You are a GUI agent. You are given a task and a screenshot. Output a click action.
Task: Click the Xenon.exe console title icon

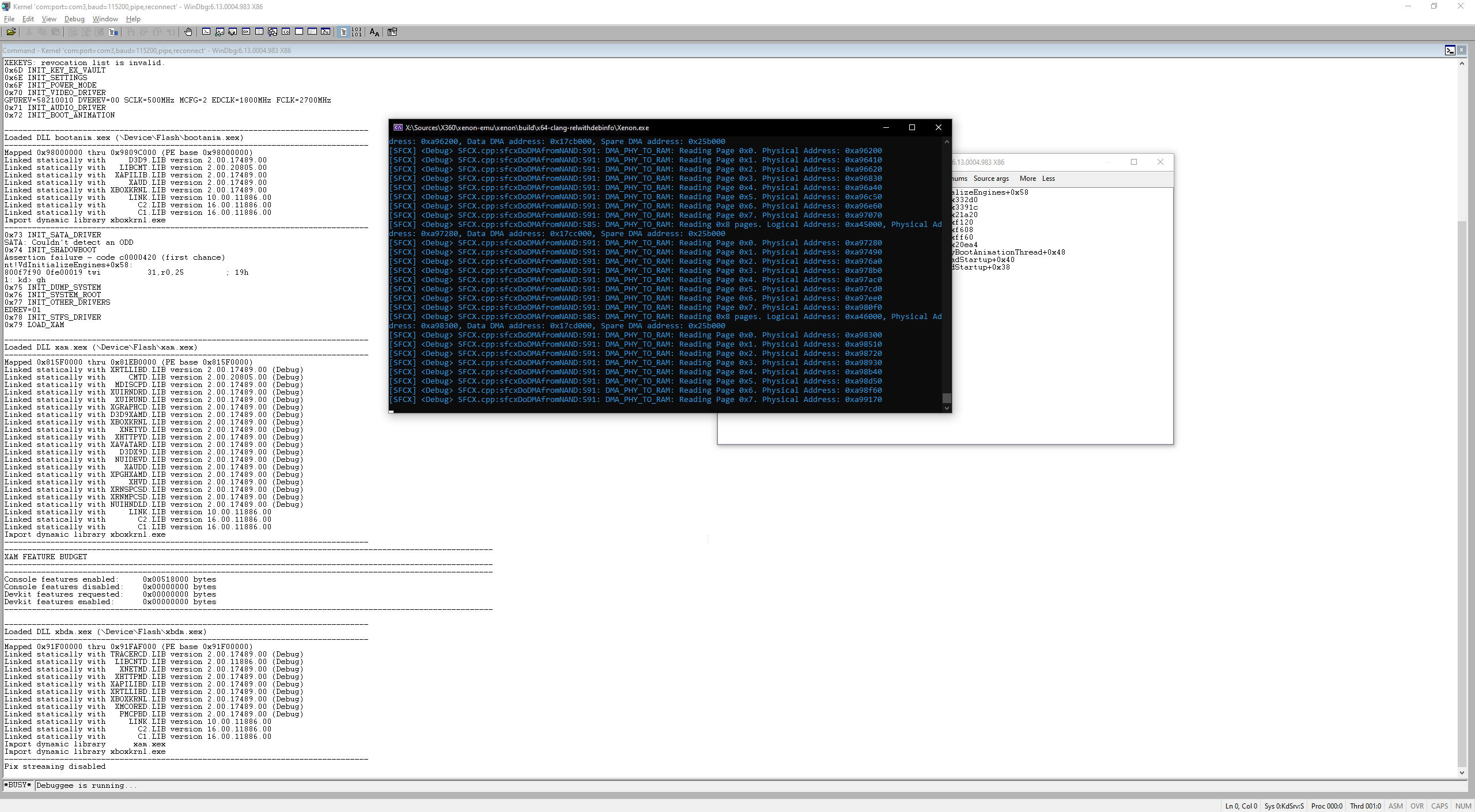click(398, 127)
